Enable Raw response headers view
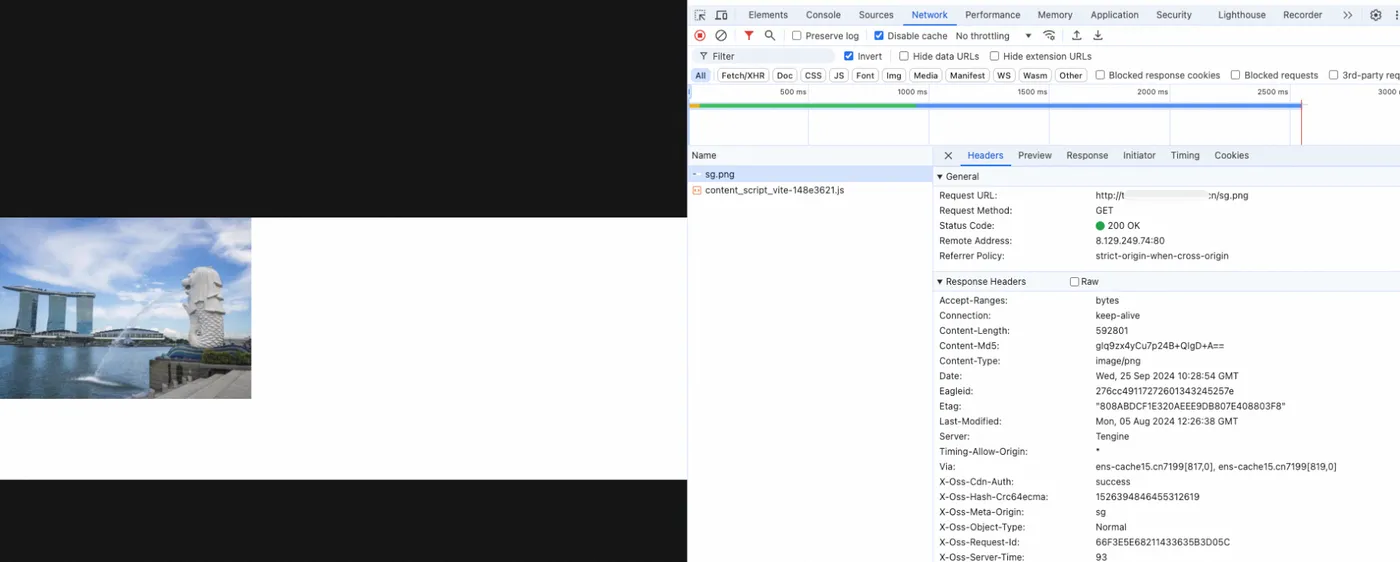Screen dimensions: 1400x562 1075,282
